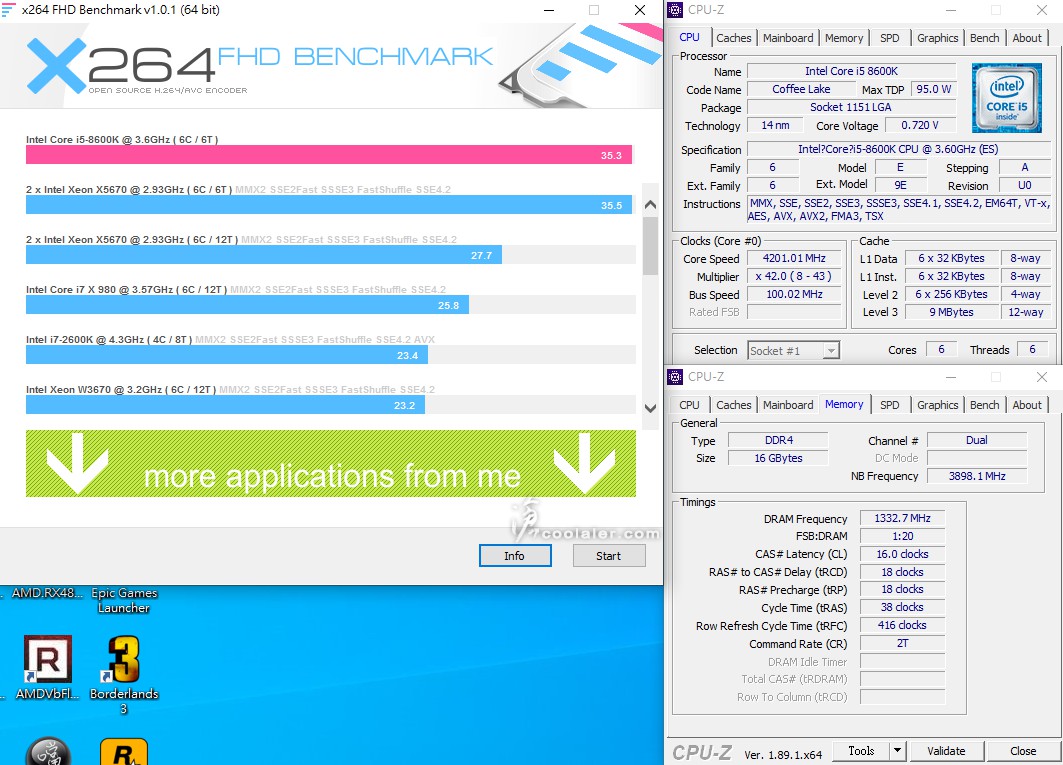Open Graphics tab in lower CPU-Z window
Viewport: 1063px width, 765px height.
tap(938, 405)
